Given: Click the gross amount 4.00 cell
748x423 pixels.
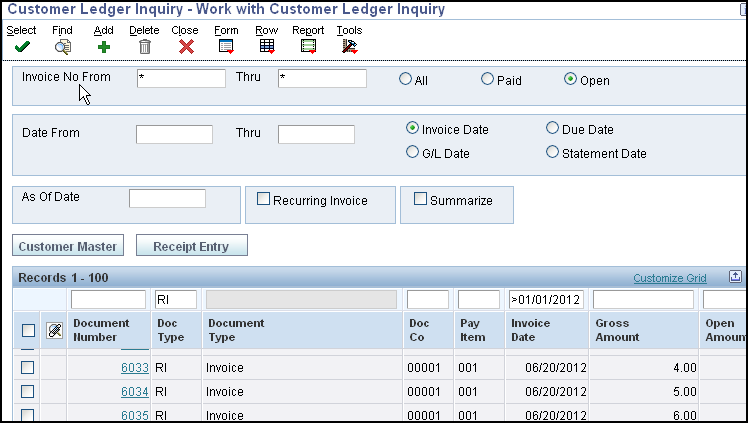Looking at the screenshot, I should point(644,368).
